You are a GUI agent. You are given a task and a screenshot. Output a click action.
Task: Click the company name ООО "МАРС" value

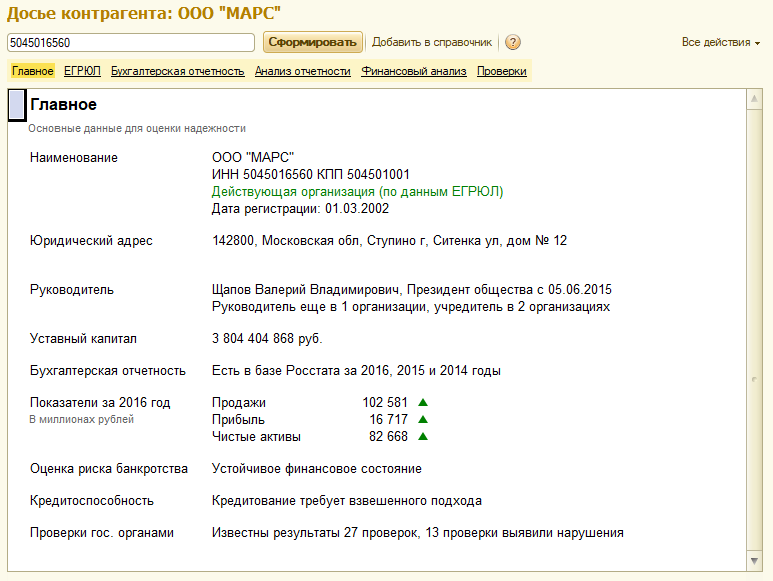[x=253, y=157]
